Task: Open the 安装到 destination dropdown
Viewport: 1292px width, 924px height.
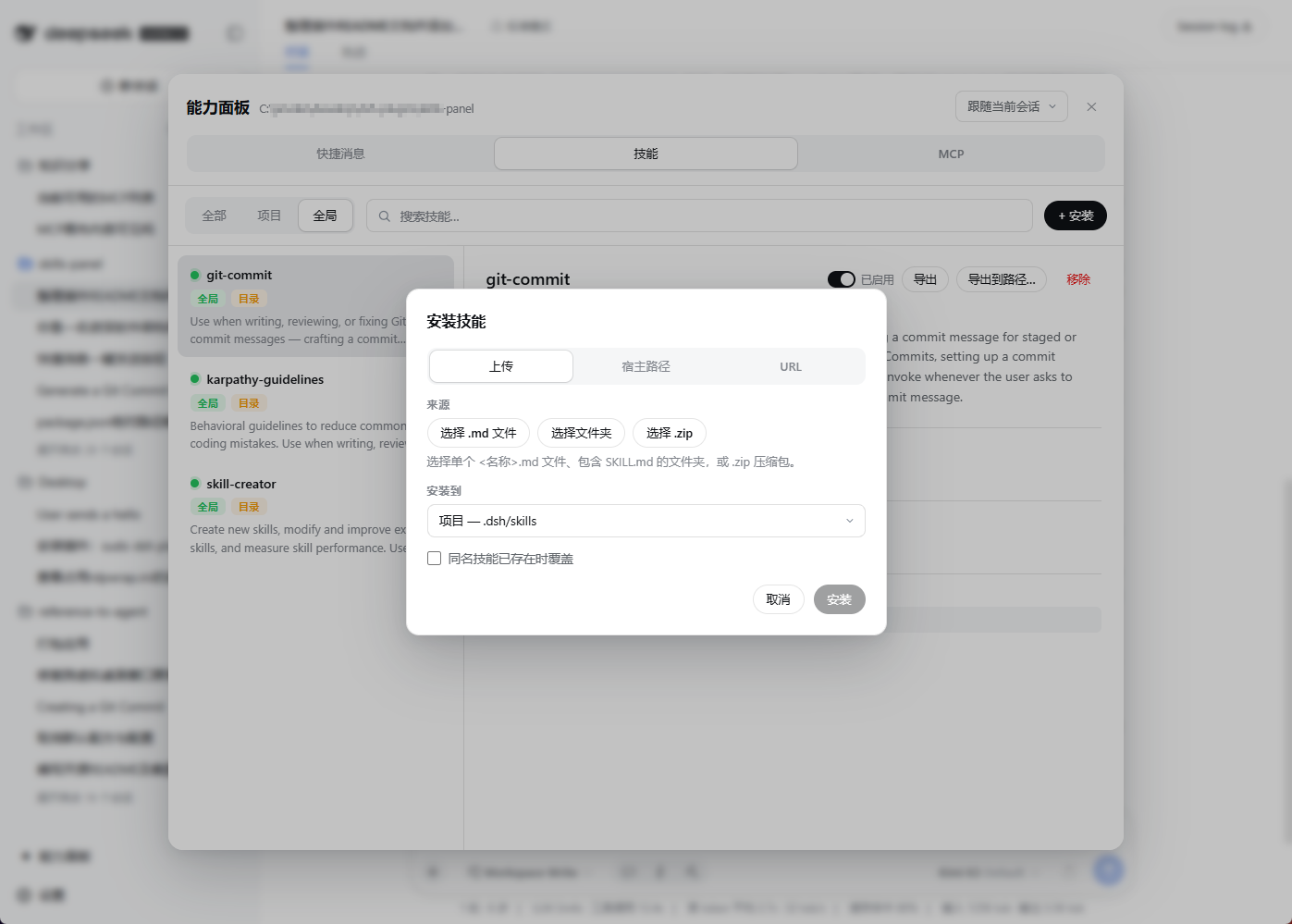Action: [x=646, y=521]
